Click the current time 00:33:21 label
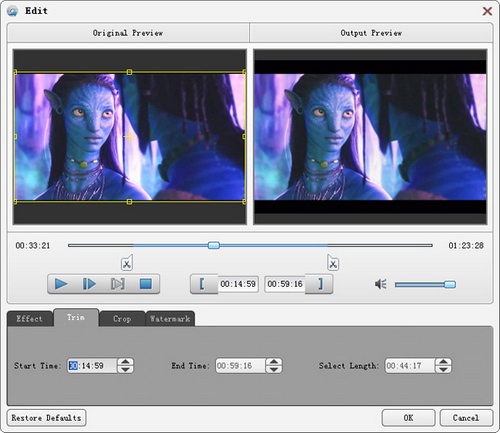This screenshot has height=433, width=500. tap(33, 246)
